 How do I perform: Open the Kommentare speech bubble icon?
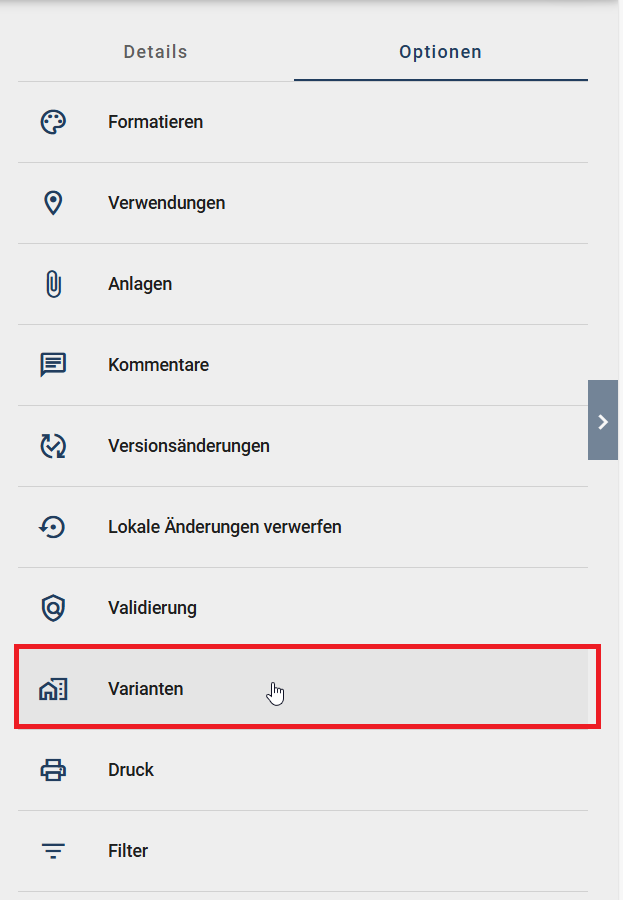coord(53,364)
